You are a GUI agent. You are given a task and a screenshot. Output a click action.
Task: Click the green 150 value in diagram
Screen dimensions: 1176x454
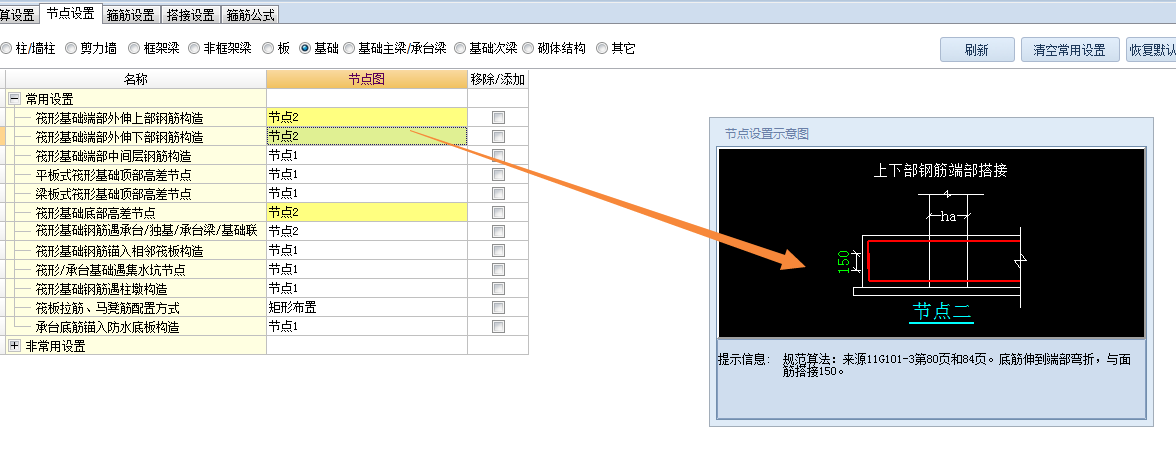pyautogui.click(x=844, y=261)
